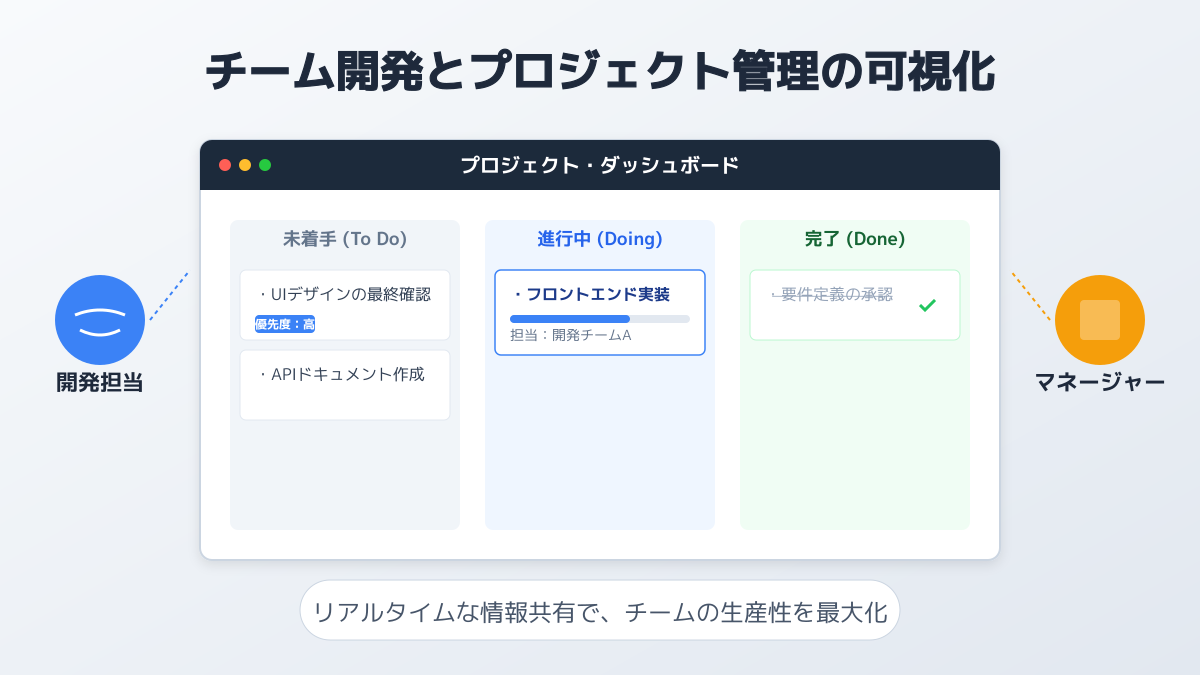The image size is (1200, 675).
Task: Click the 開発担当 label
Action: pos(100,382)
